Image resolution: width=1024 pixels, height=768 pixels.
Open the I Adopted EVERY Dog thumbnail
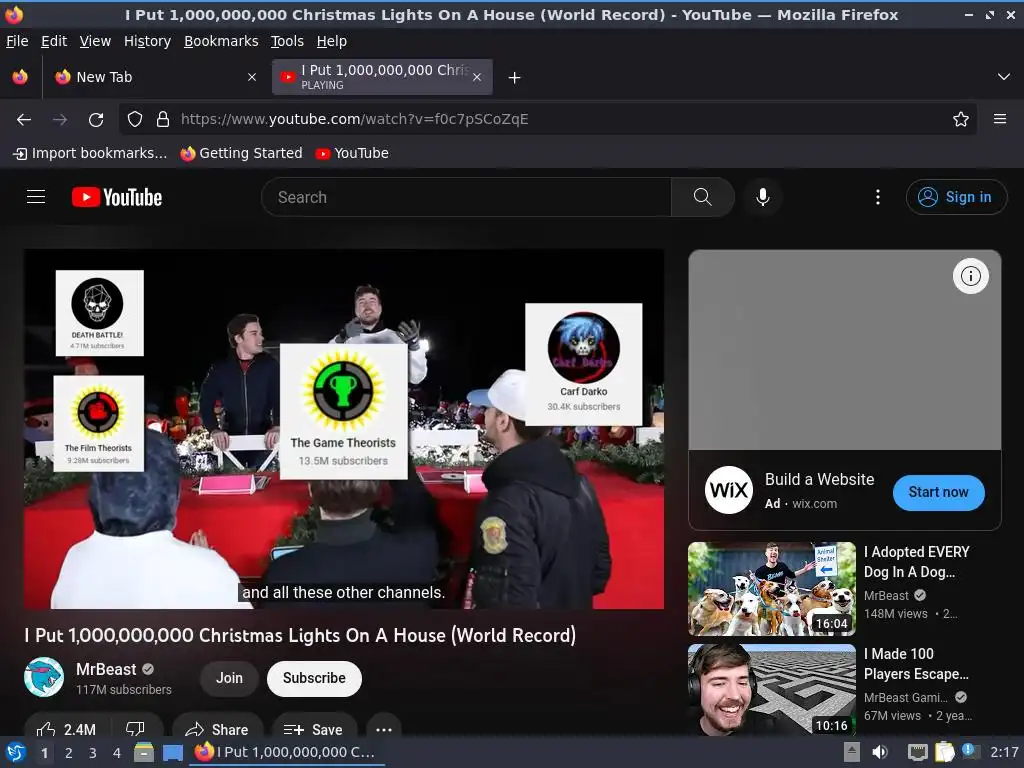[x=771, y=588]
